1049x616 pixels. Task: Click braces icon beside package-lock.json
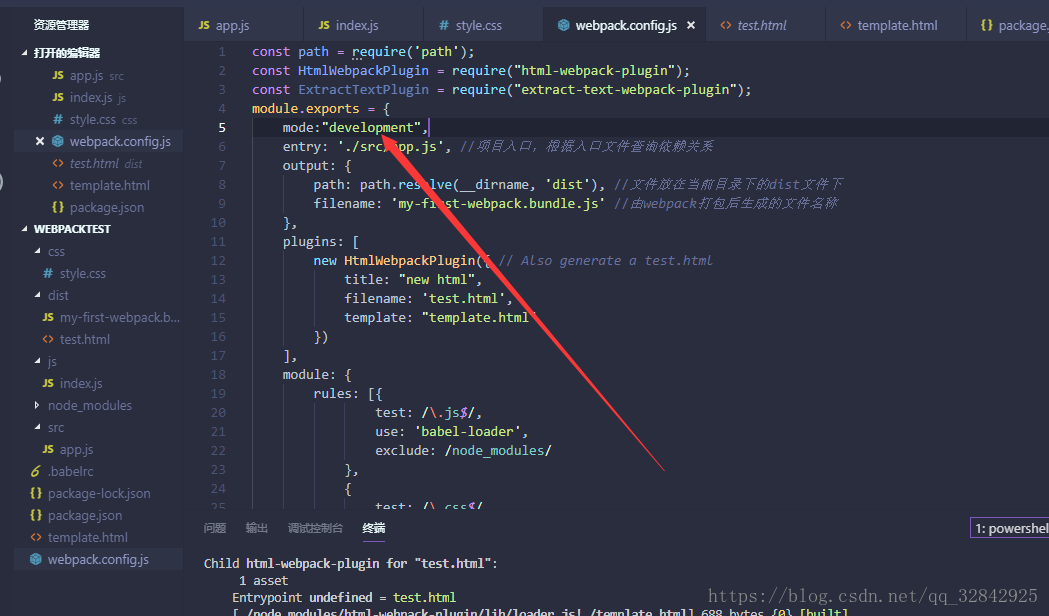tap(36, 494)
